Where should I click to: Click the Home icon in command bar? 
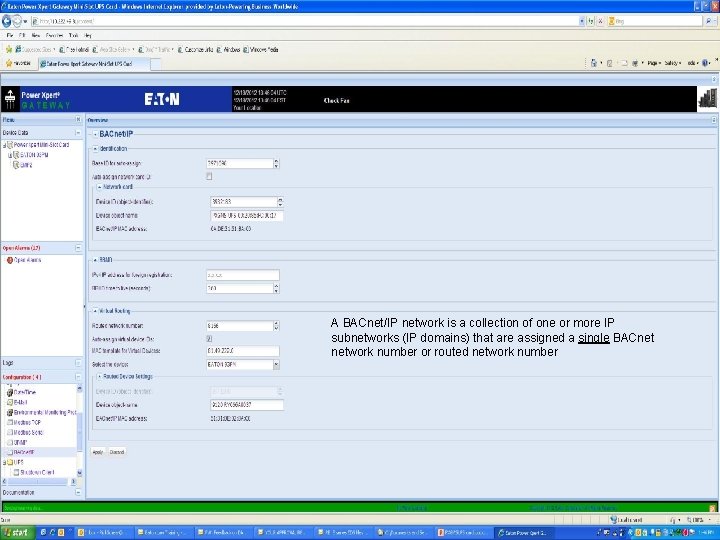[x=594, y=63]
